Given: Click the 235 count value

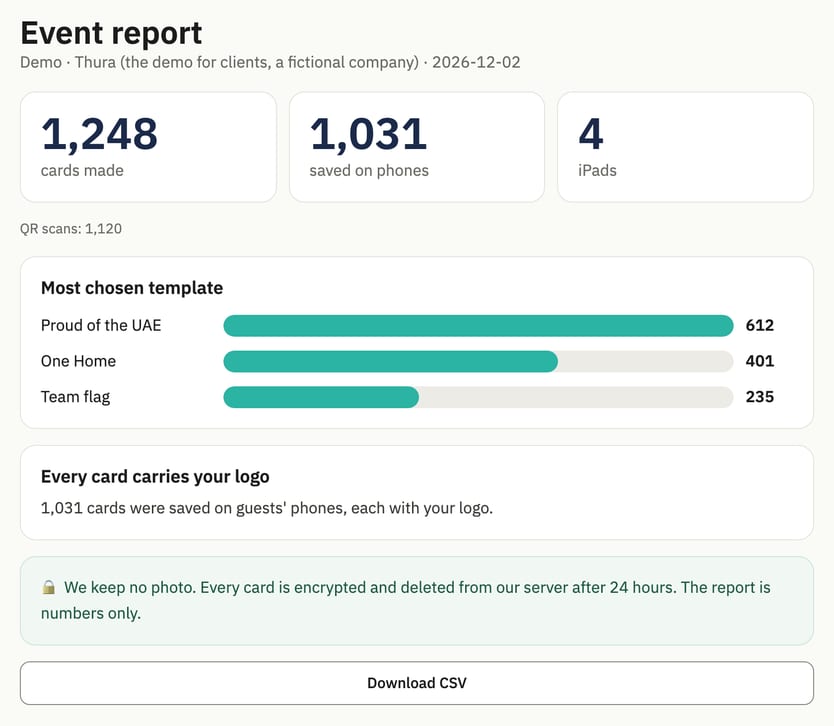Looking at the screenshot, I should 760,397.
